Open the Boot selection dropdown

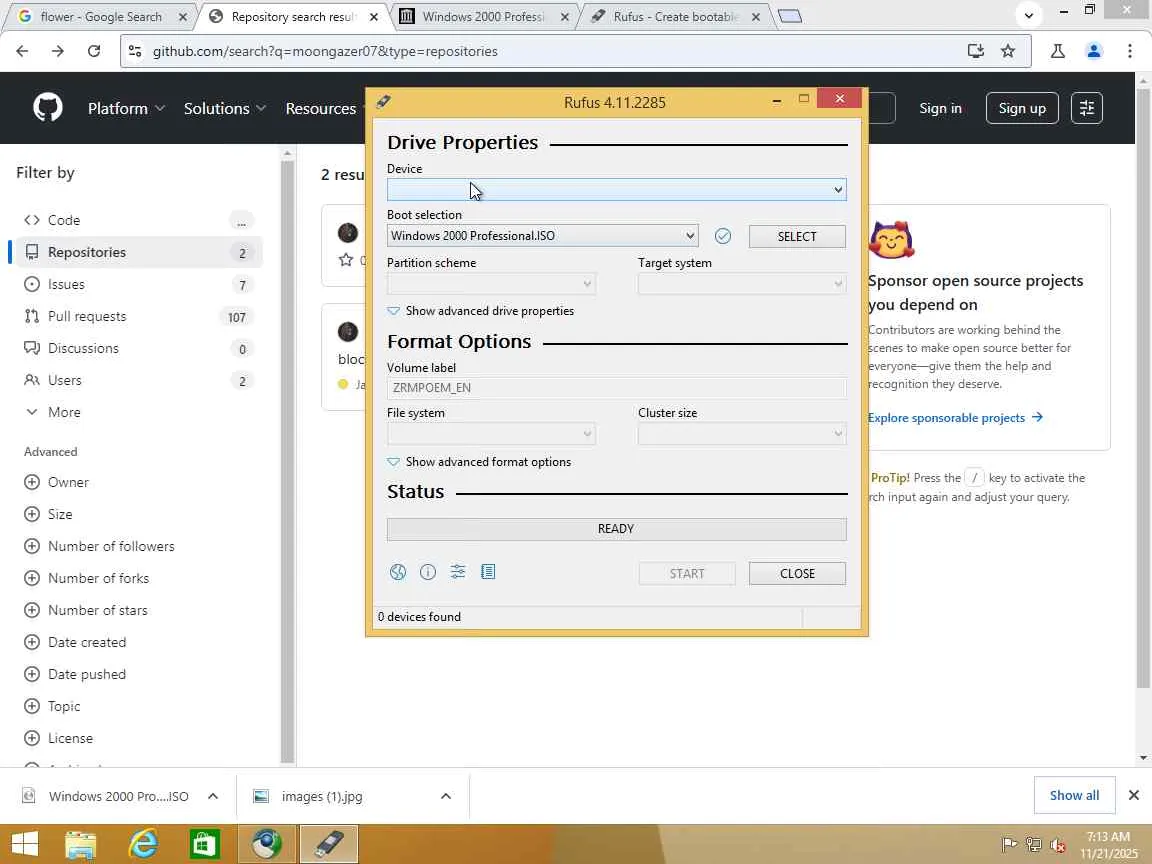542,236
